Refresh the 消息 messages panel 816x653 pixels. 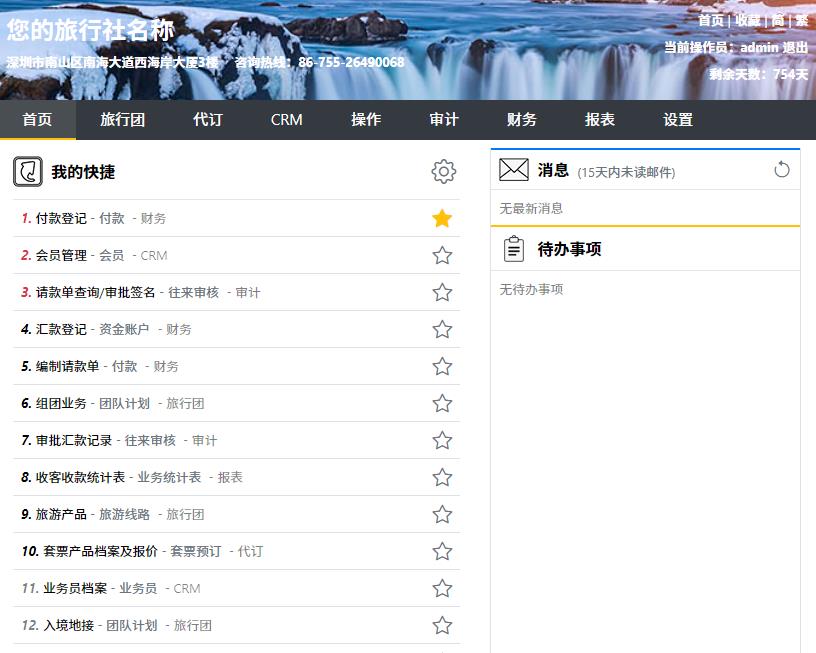tap(782, 170)
